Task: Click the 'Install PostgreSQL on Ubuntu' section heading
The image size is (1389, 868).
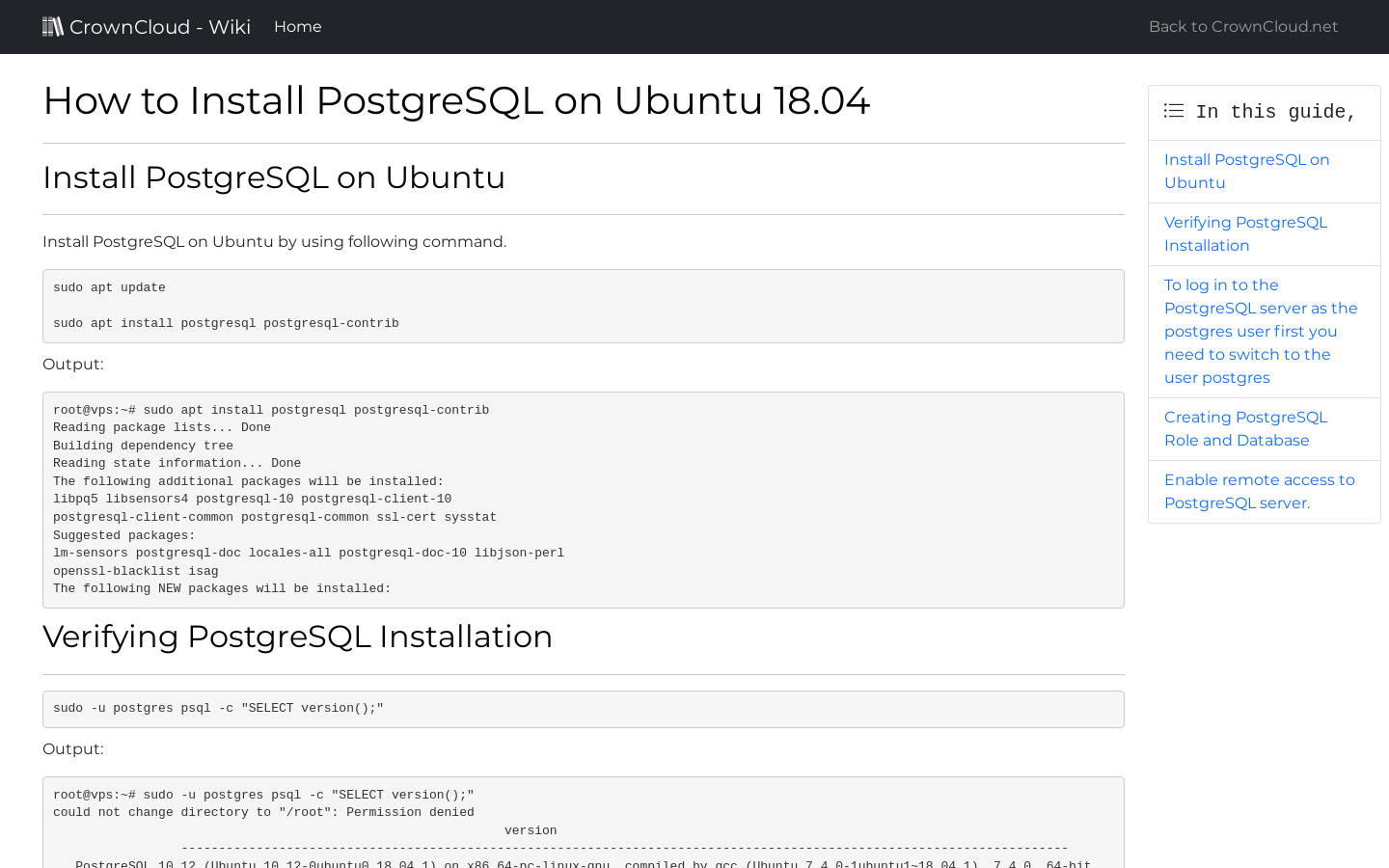Action: [x=273, y=177]
